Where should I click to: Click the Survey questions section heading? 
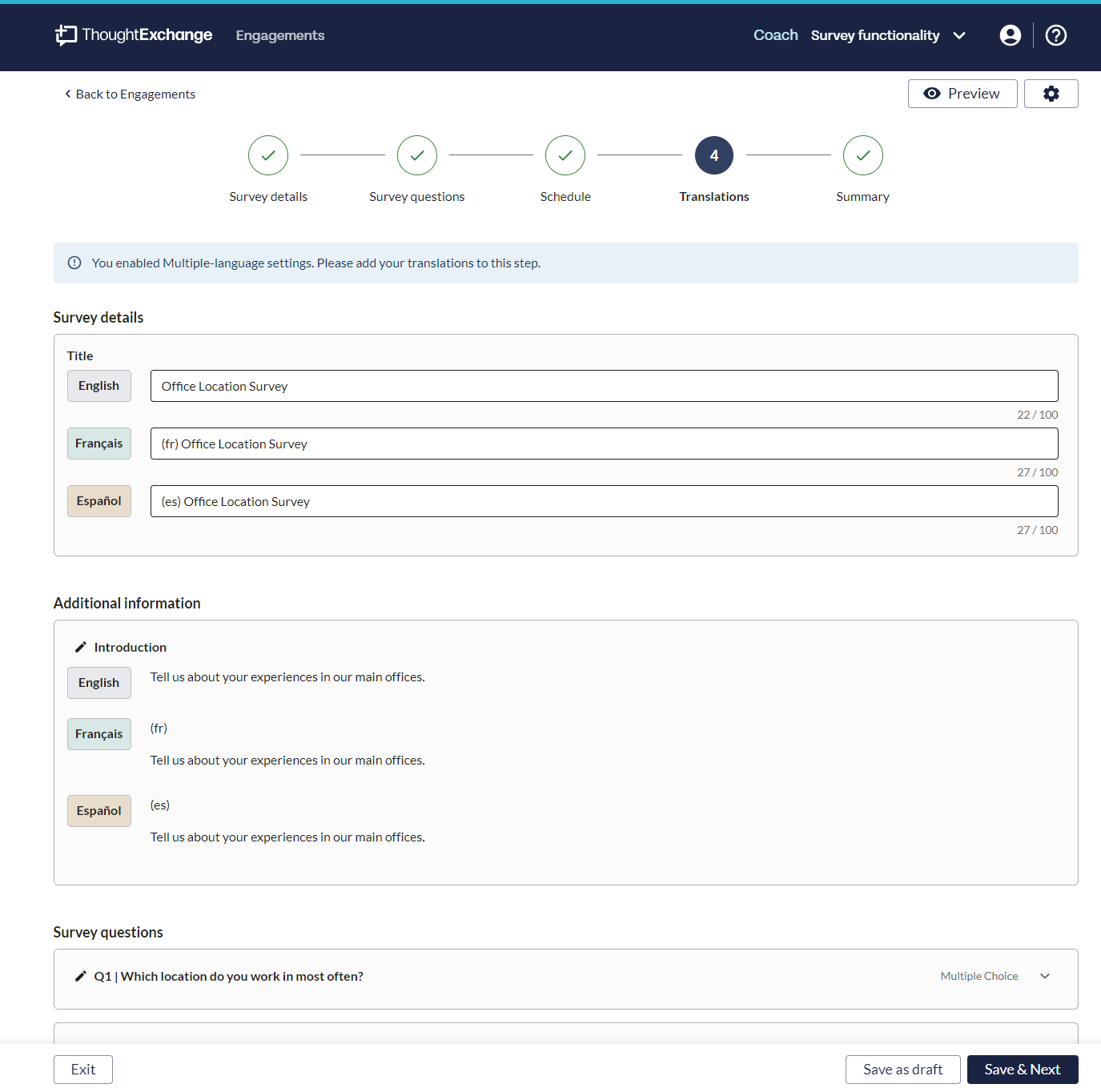tap(108, 933)
